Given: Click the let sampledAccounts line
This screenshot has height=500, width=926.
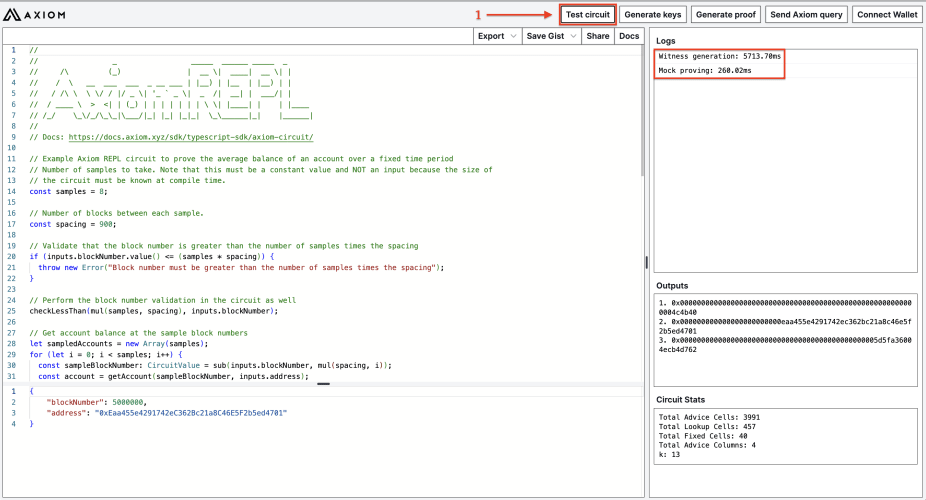Looking at the screenshot, I should click(x=119, y=344).
